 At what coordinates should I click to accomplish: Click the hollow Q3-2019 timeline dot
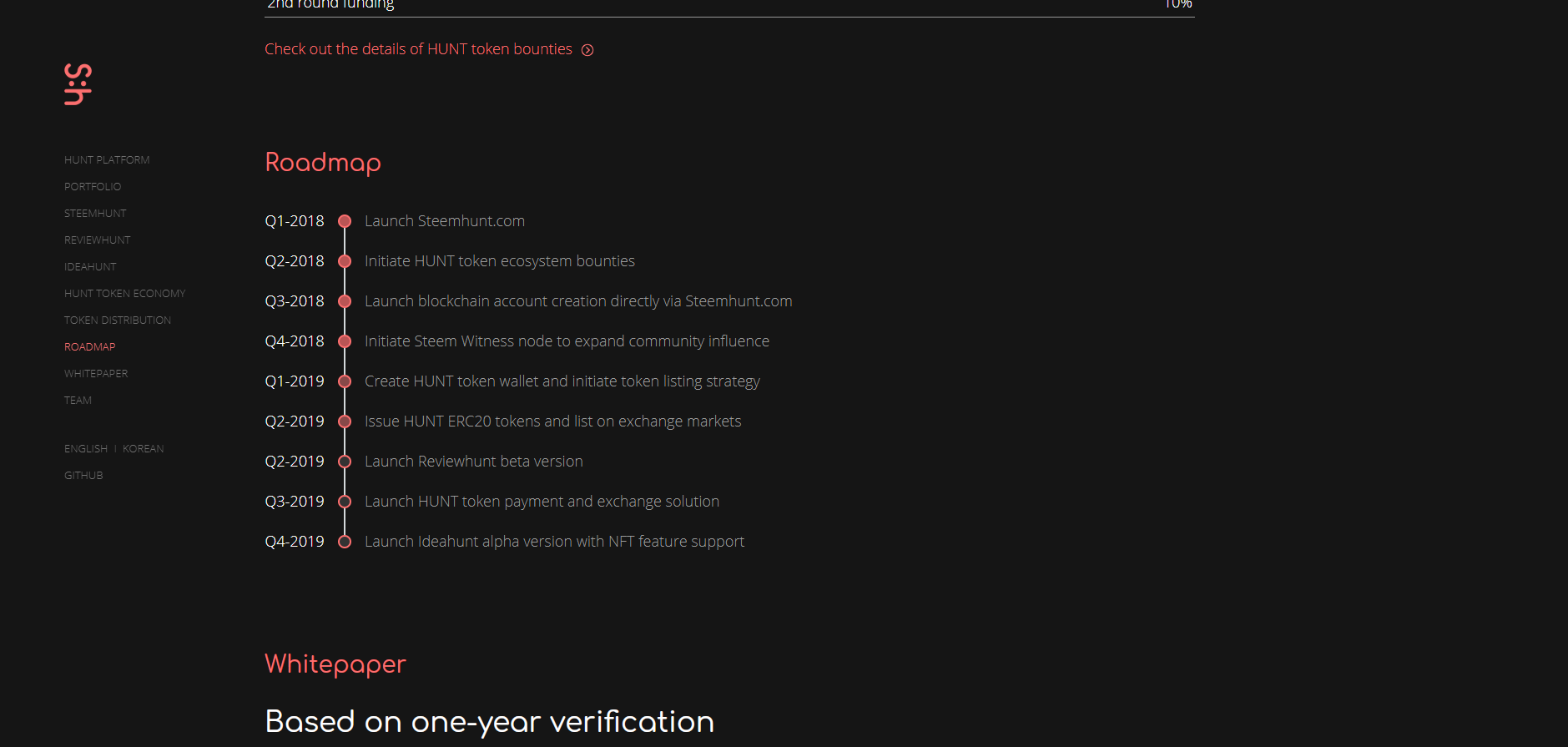click(345, 502)
